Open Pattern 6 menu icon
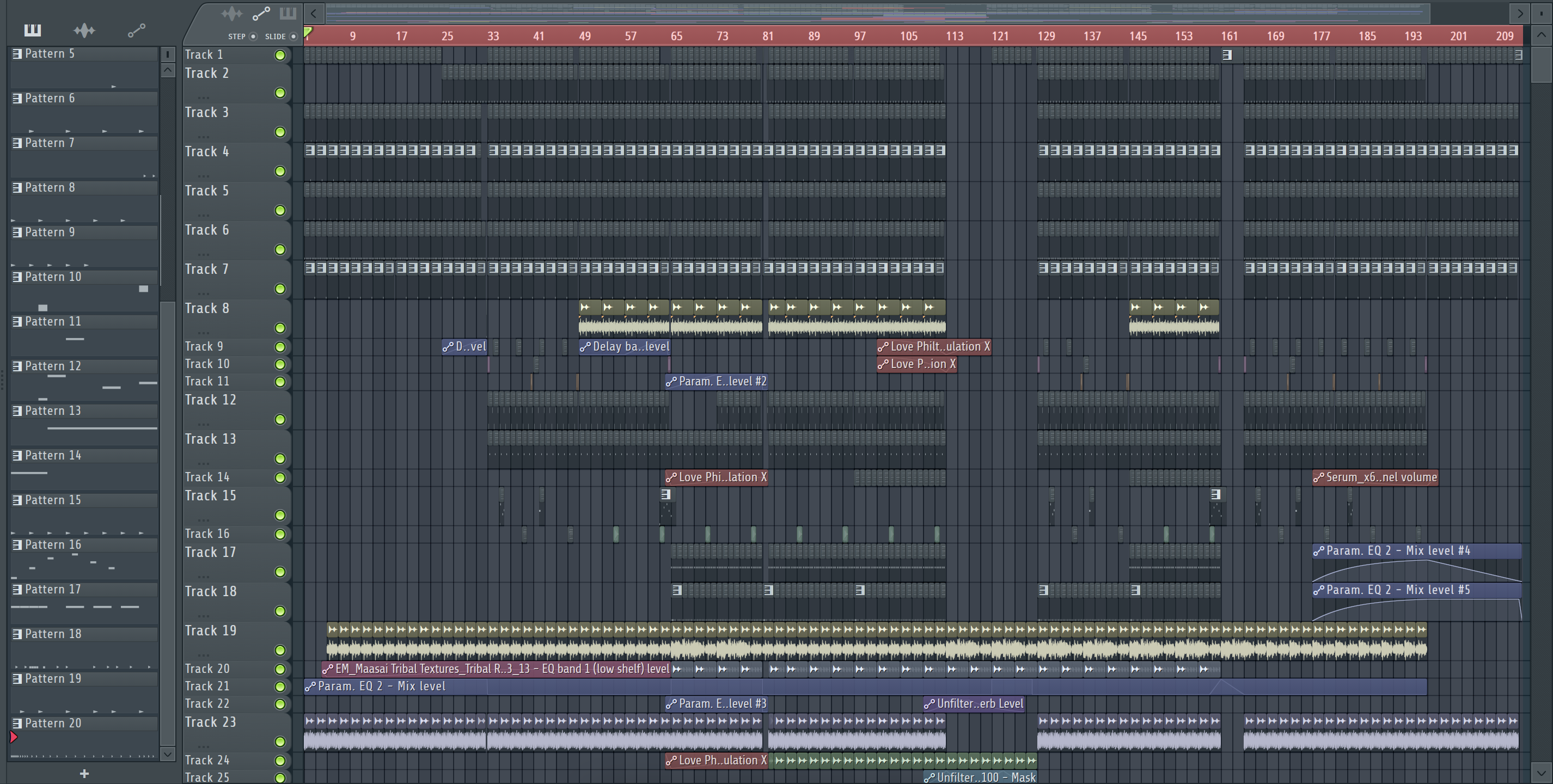Screen dimensions: 1553x784 point(17,98)
